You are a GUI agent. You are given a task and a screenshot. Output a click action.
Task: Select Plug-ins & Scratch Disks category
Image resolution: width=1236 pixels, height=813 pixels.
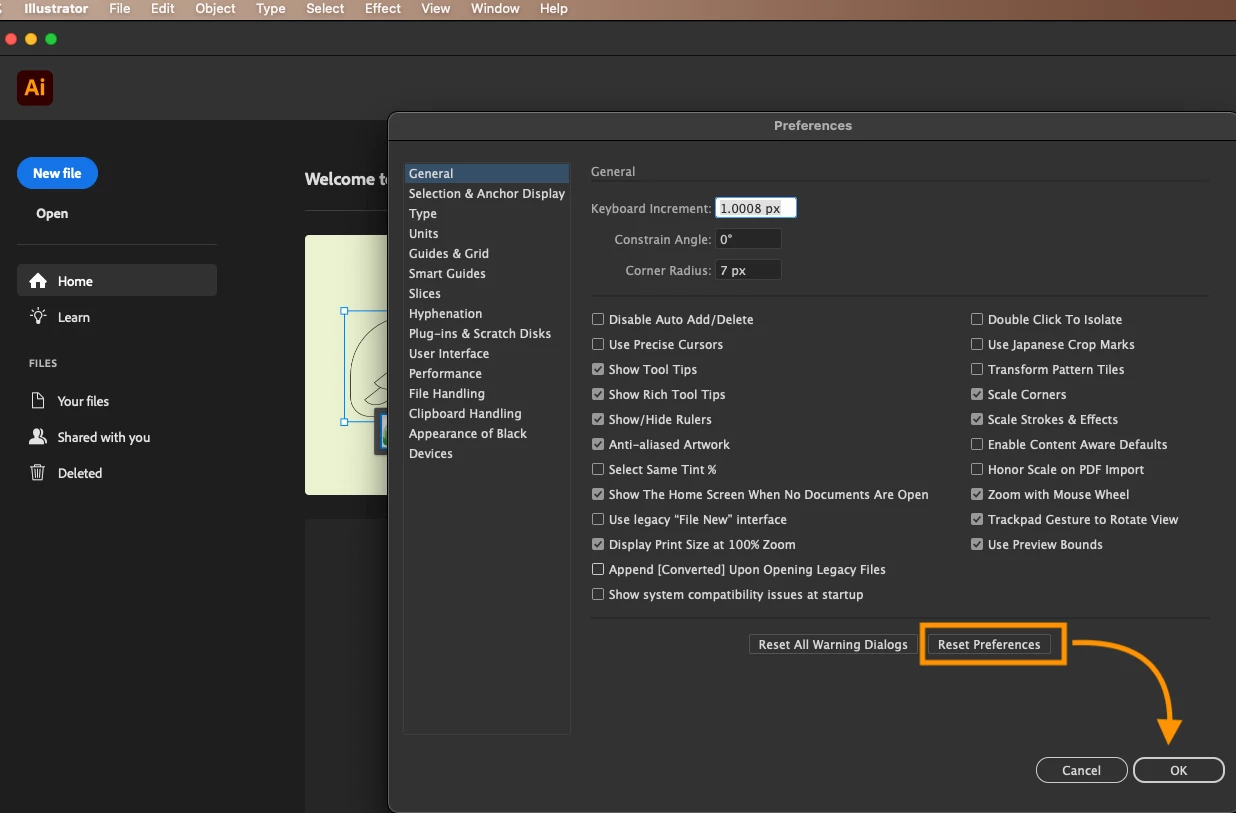pyautogui.click(x=486, y=334)
